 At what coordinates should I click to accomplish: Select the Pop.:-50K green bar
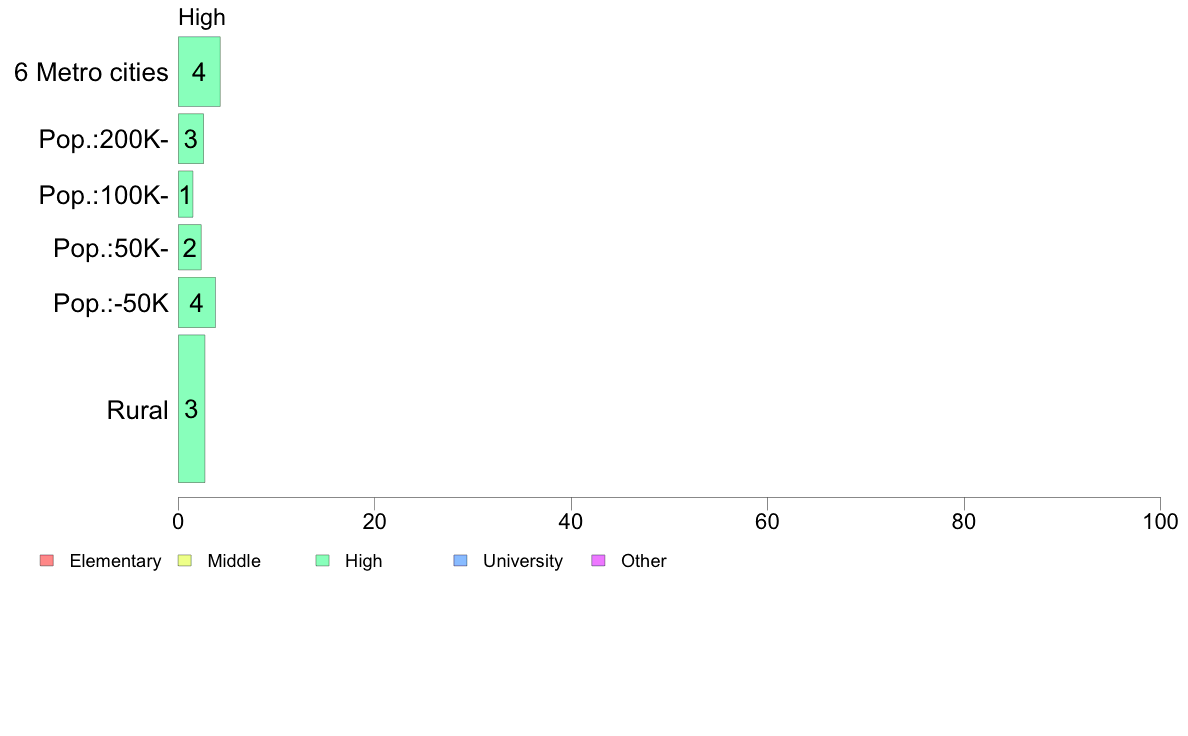pyautogui.click(x=197, y=302)
